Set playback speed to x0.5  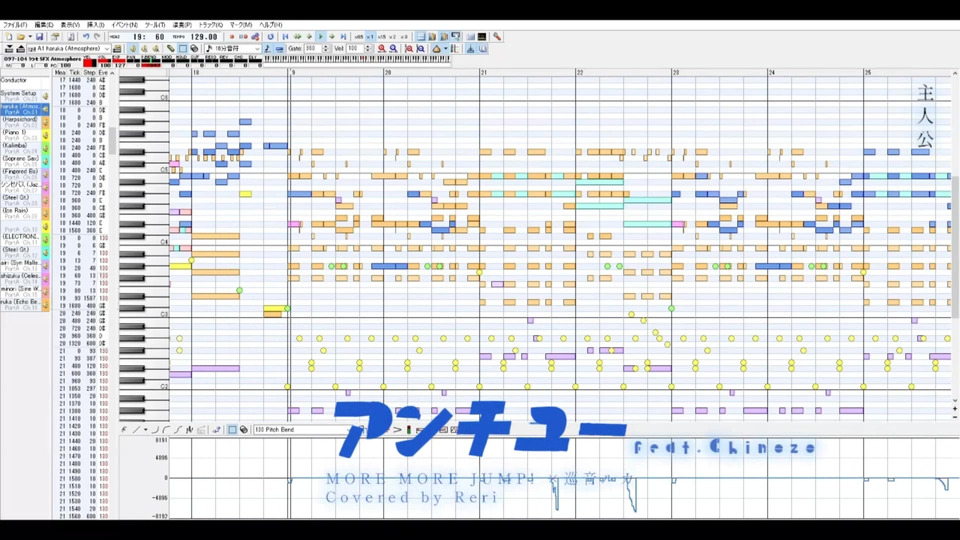pyautogui.click(x=359, y=37)
